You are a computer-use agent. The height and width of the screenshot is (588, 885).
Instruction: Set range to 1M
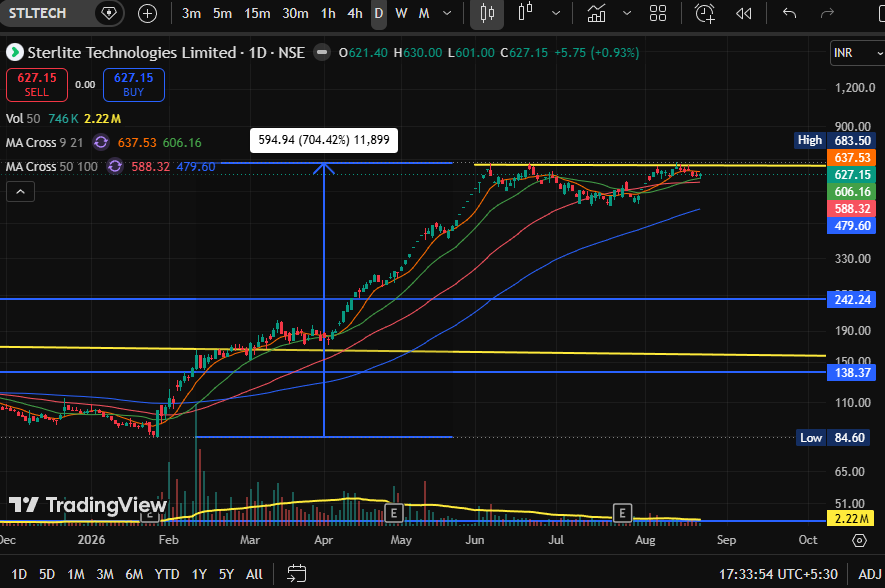point(76,574)
